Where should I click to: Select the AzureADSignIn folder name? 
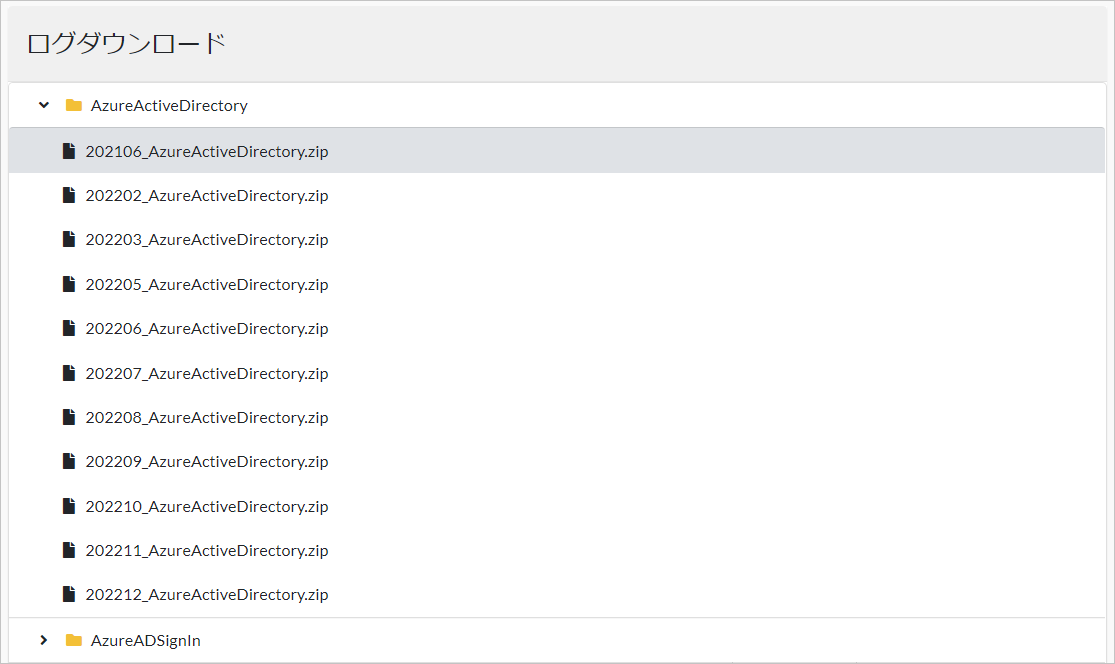pos(146,641)
